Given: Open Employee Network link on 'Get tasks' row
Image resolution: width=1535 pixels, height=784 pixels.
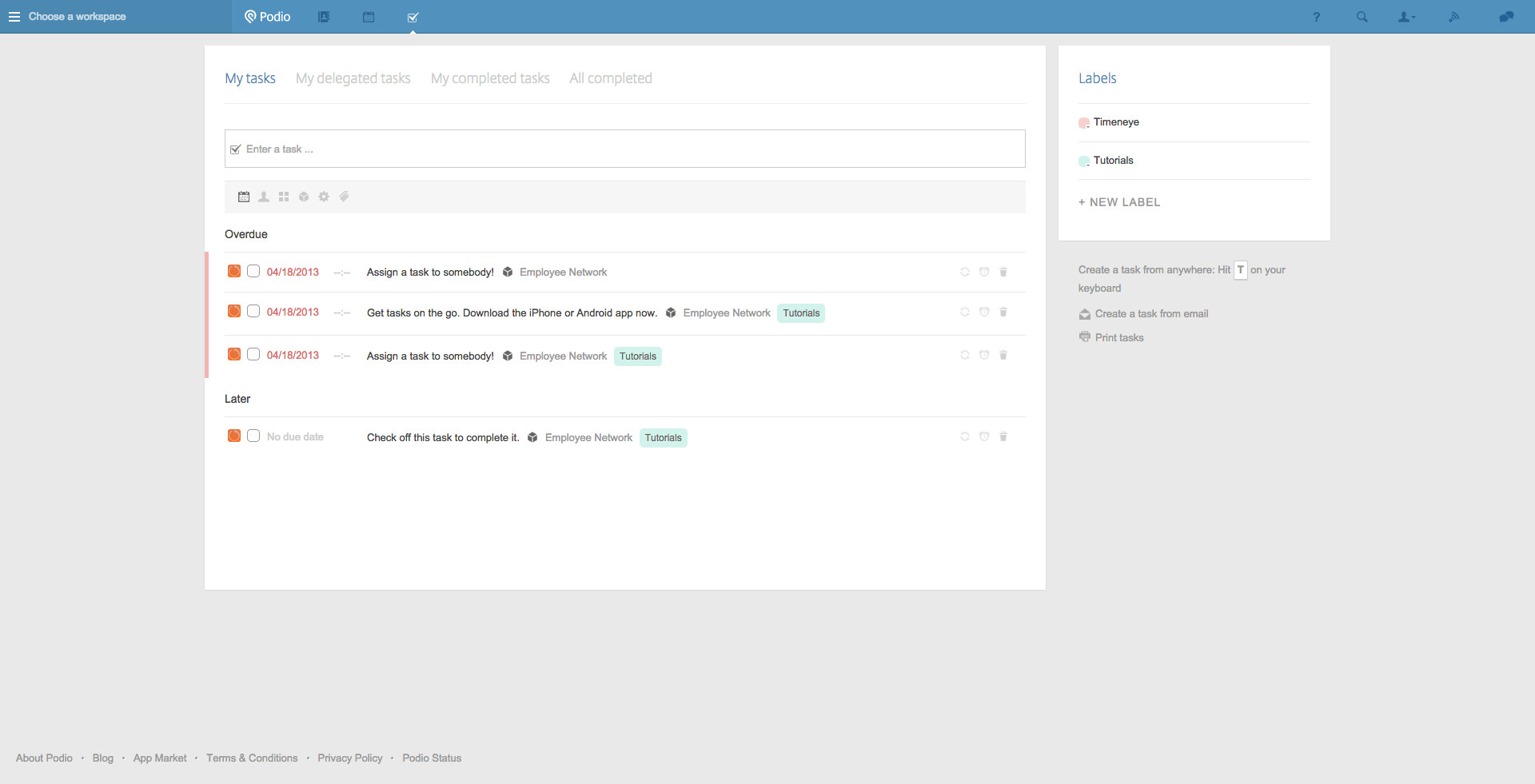Looking at the screenshot, I should pos(727,313).
